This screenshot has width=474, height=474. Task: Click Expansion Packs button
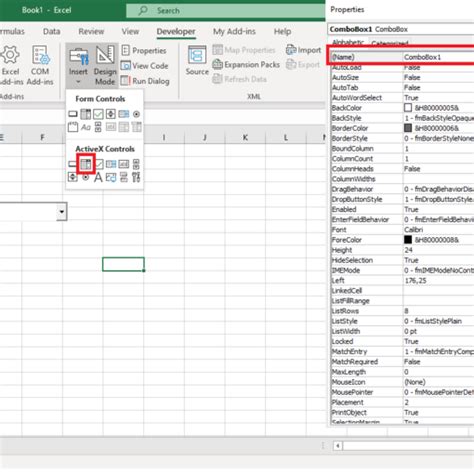tap(246, 64)
